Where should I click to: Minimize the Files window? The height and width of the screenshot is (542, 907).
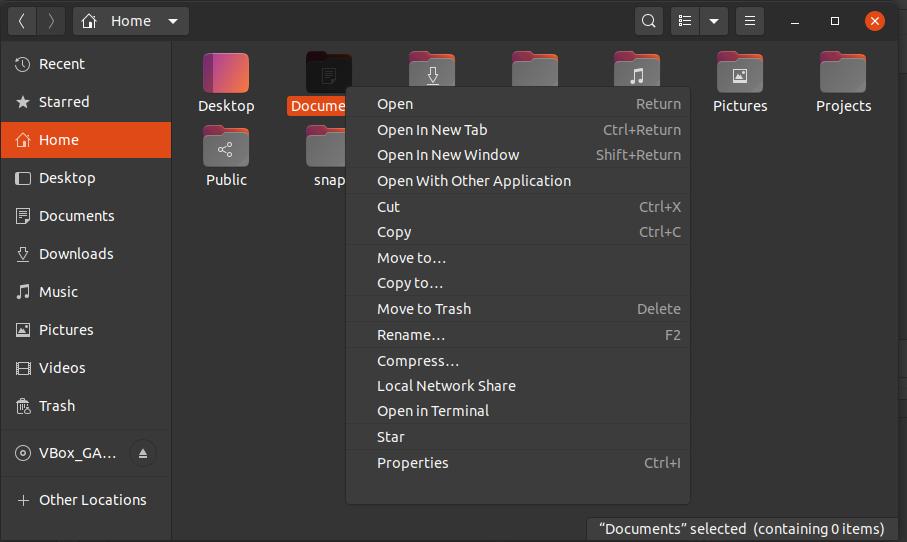[x=795, y=21]
